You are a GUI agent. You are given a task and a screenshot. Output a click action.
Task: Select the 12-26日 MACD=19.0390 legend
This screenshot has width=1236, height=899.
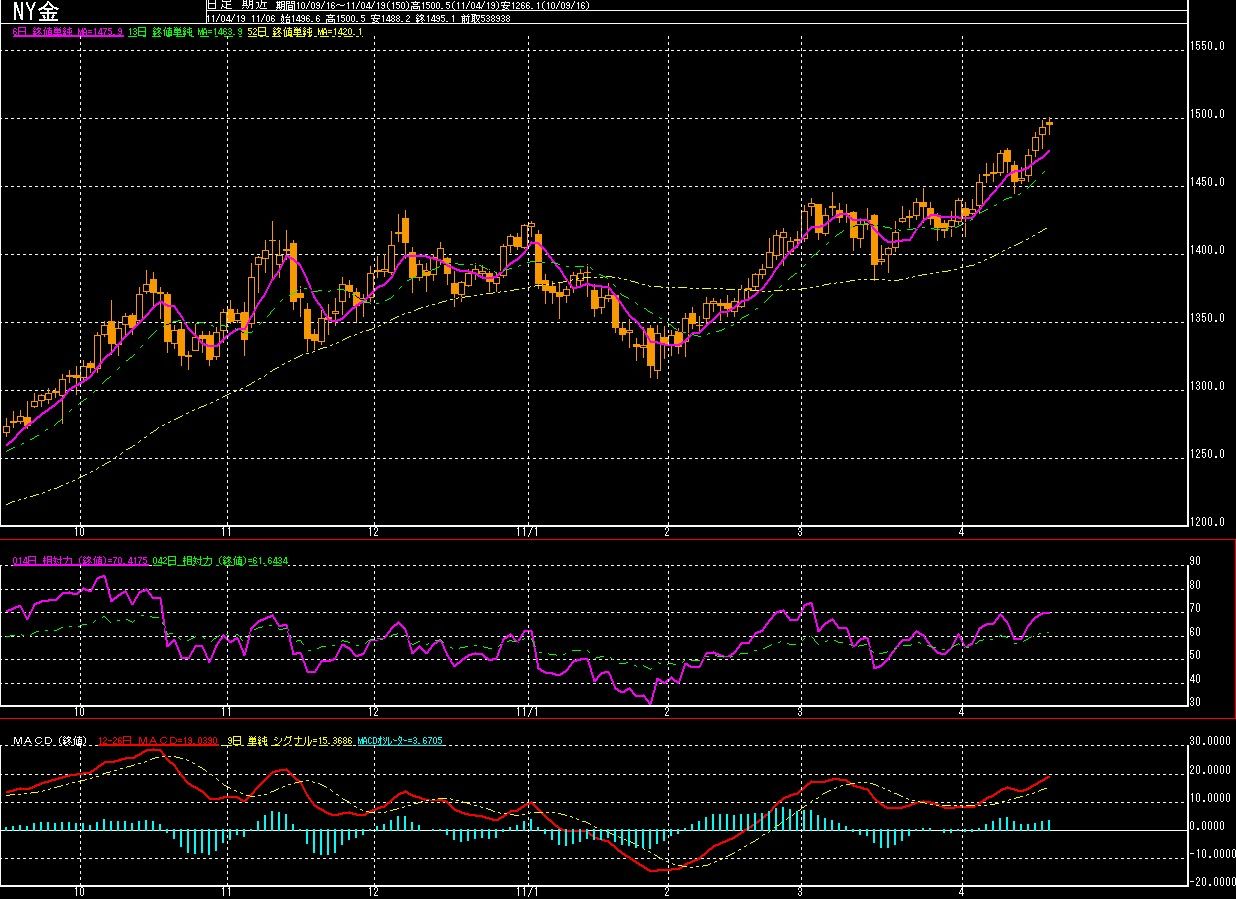(x=158, y=741)
